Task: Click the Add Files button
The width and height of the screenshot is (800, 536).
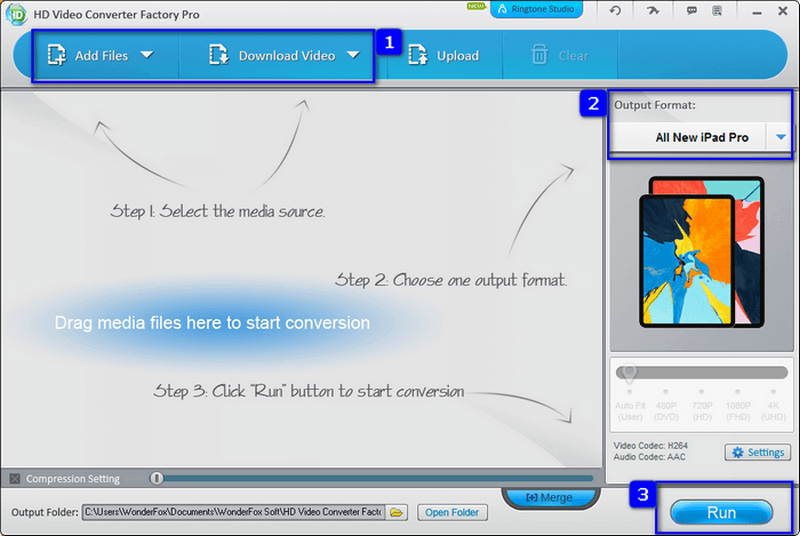Action: tap(88, 55)
